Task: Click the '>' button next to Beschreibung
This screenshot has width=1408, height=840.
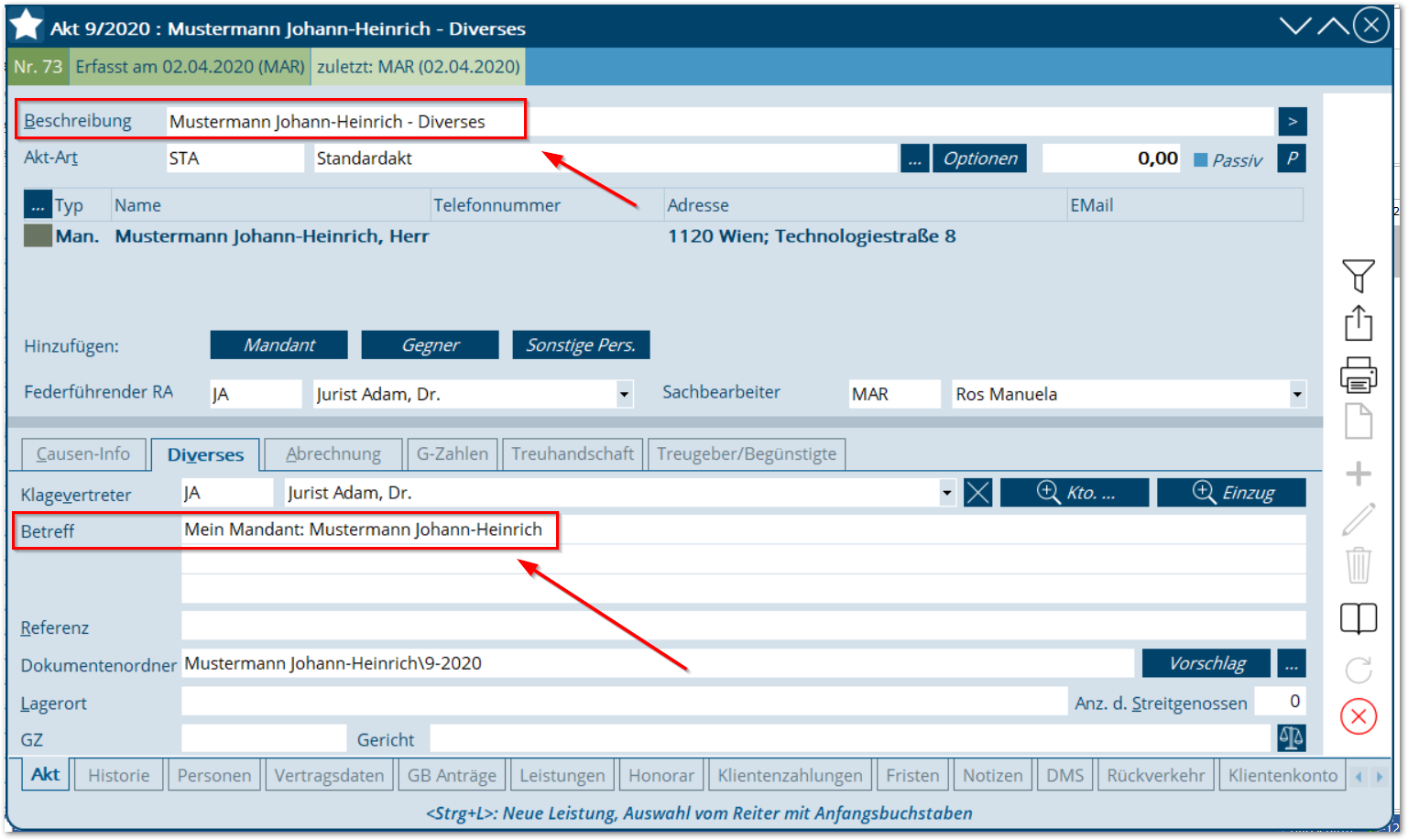Action: [1292, 122]
